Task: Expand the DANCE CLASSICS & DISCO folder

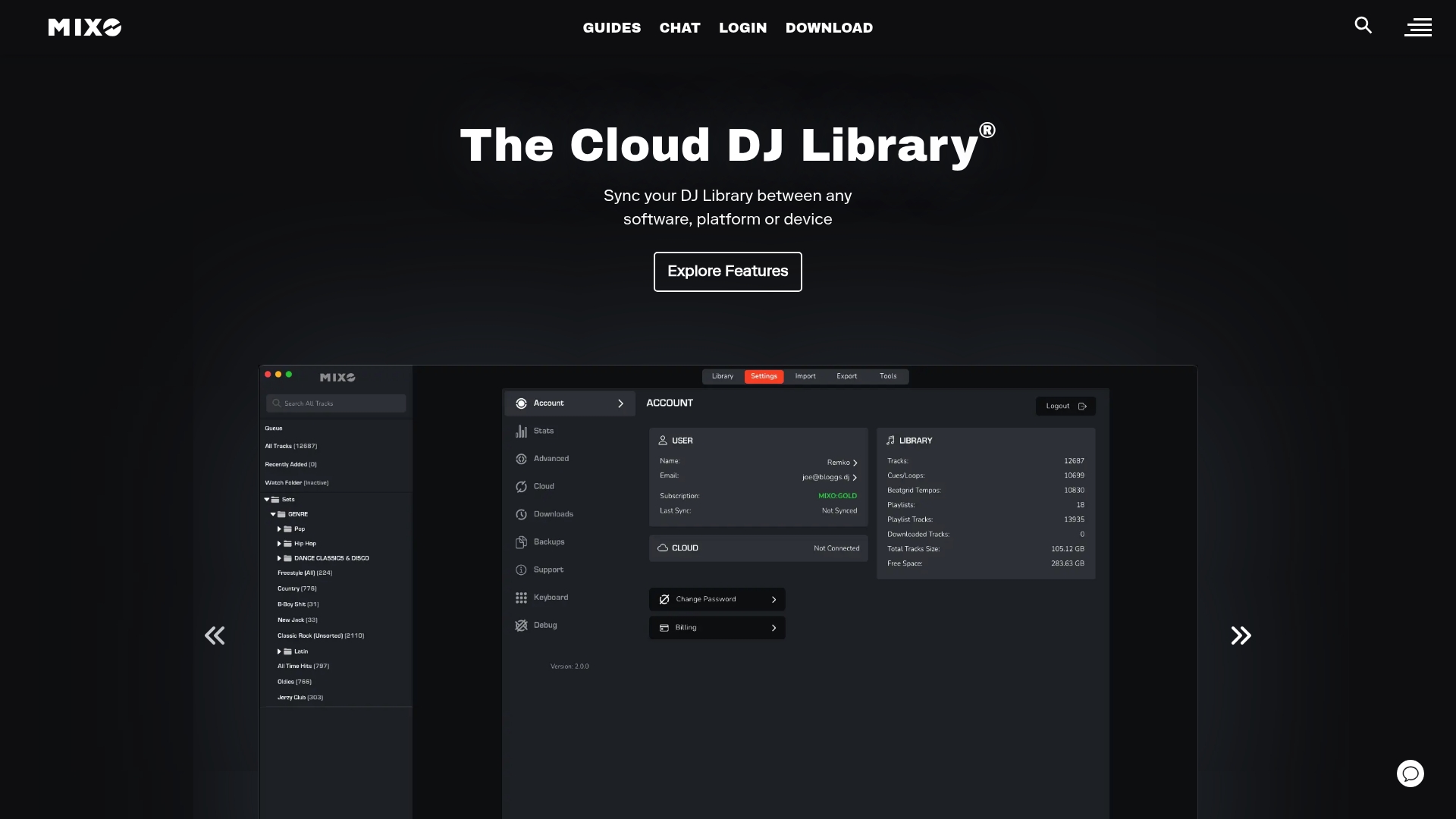Action: pyautogui.click(x=279, y=558)
